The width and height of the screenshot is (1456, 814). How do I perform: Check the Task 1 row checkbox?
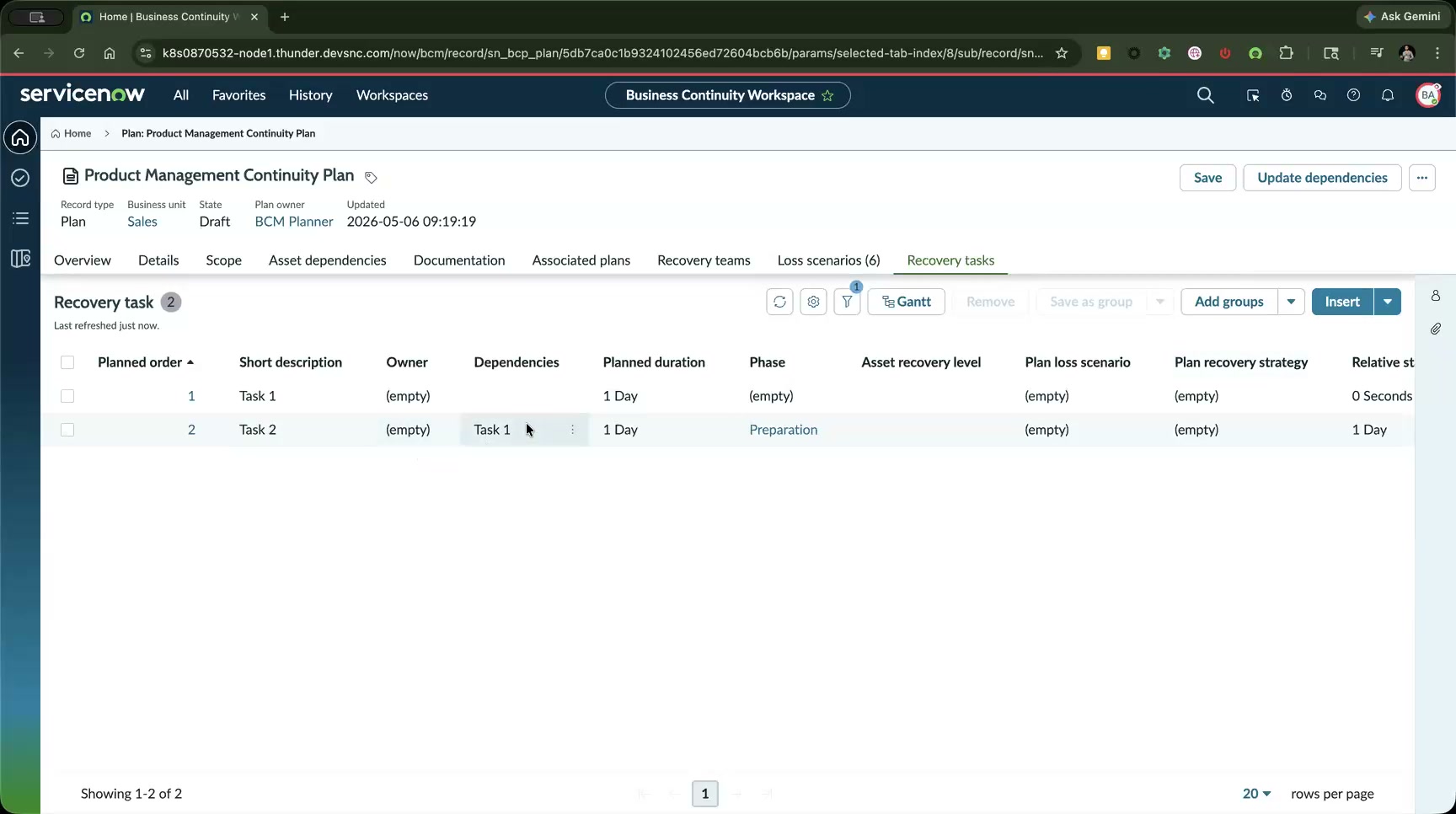pyautogui.click(x=67, y=396)
